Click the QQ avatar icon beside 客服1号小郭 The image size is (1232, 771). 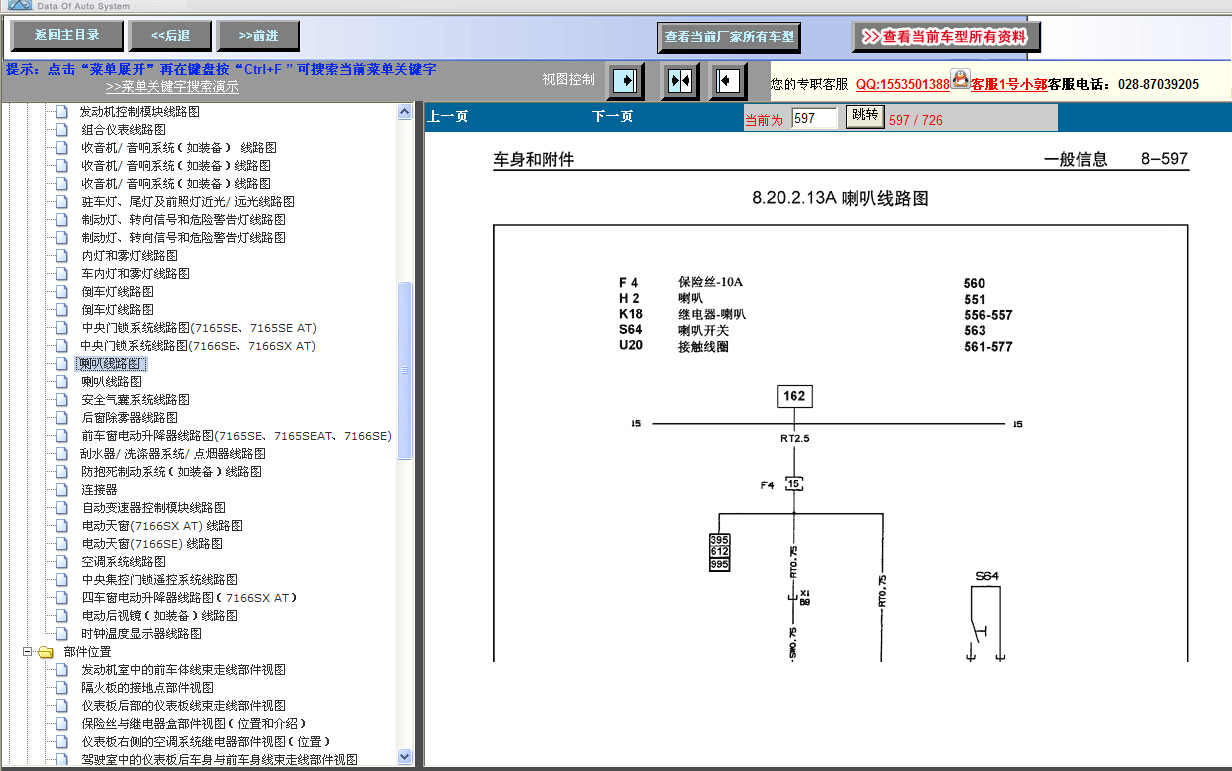tap(960, 78)
